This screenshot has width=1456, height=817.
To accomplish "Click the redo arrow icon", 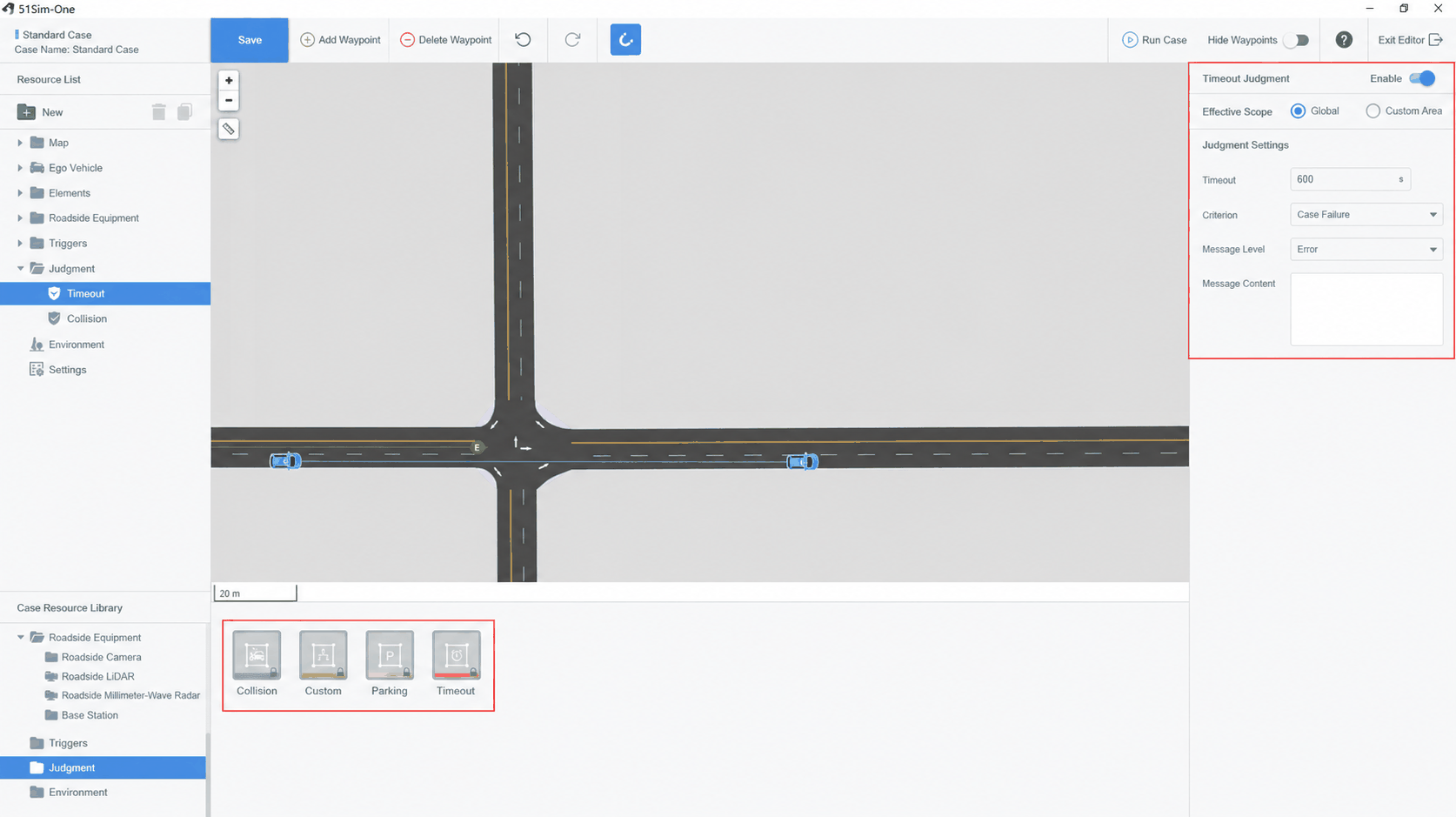I will point(572,39).
